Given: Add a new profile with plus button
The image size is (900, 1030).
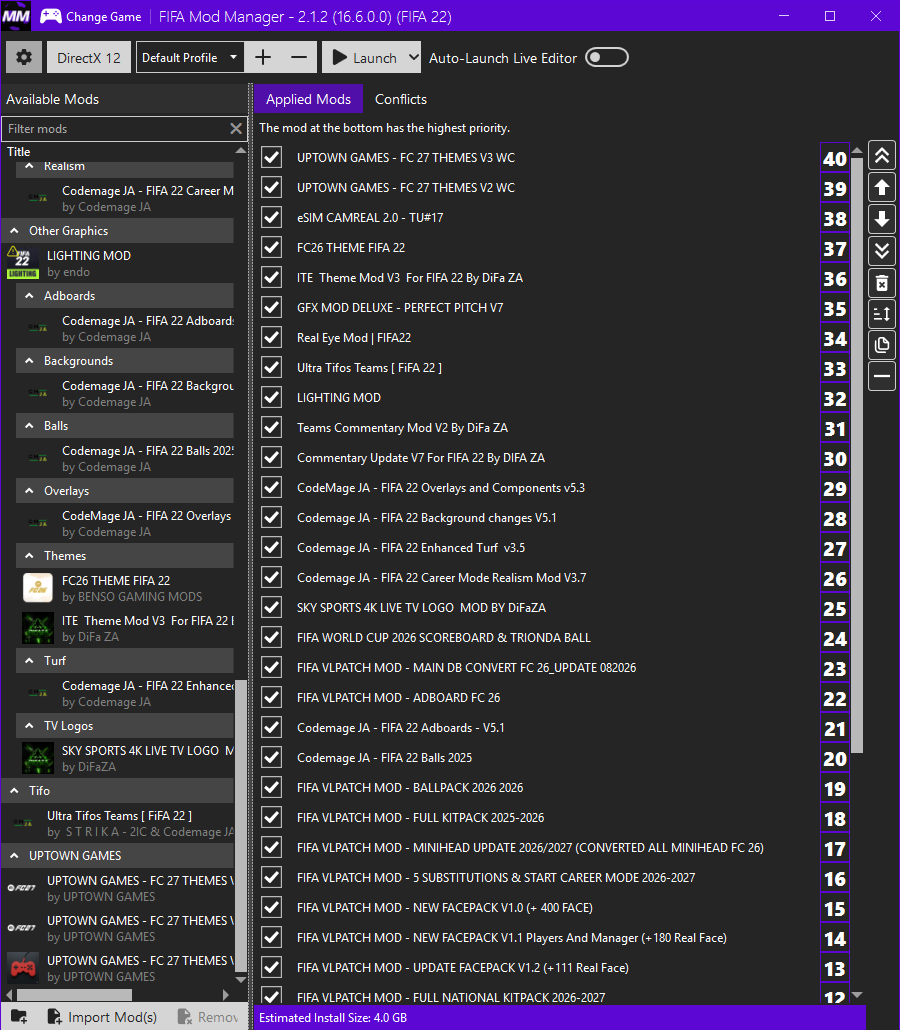Looking at the screenshot, I should (263, 58).
